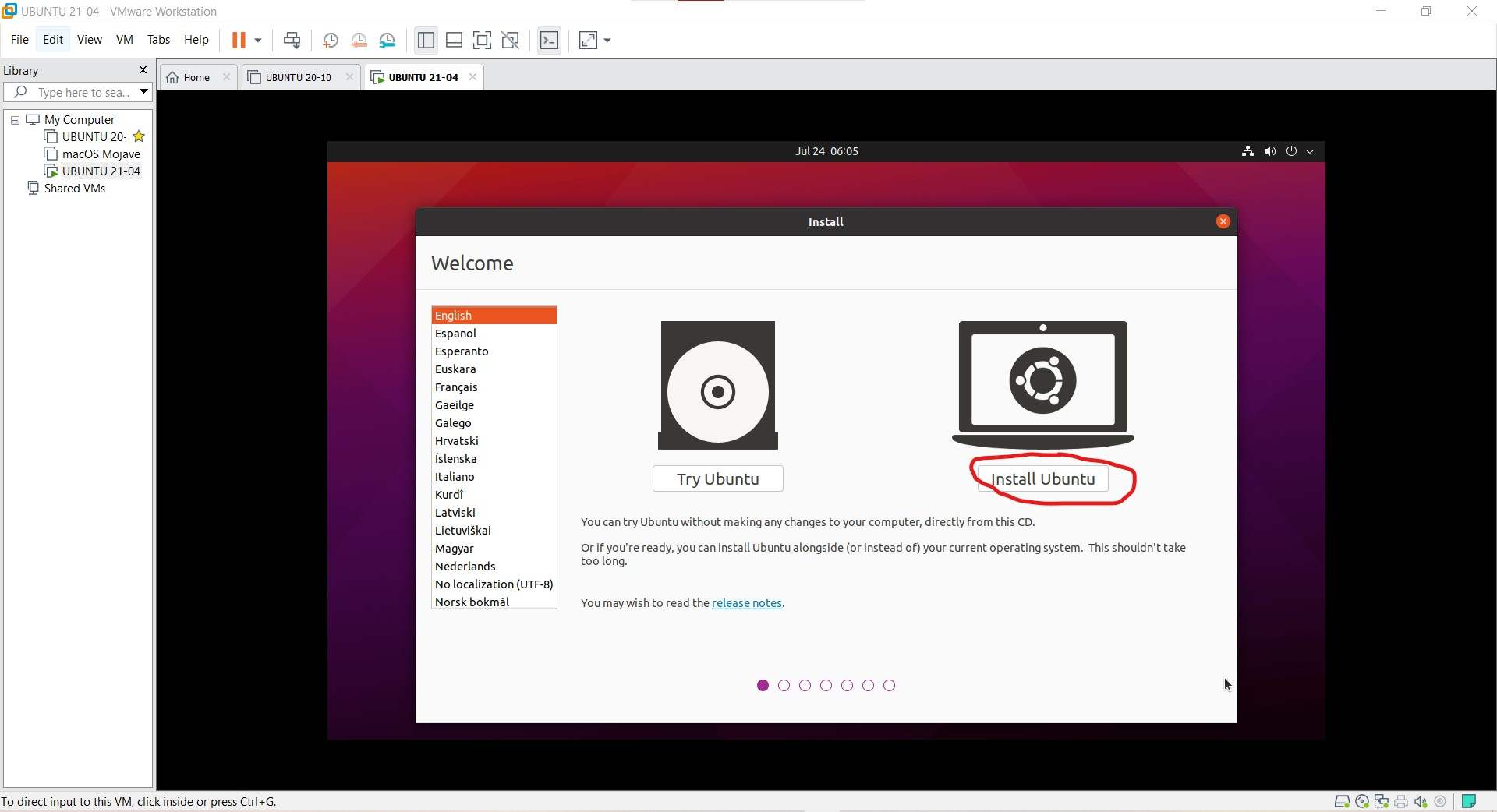This screenshot has height=812, width=1497.
Task: Open the release notes link
Action: coord(746,603)
